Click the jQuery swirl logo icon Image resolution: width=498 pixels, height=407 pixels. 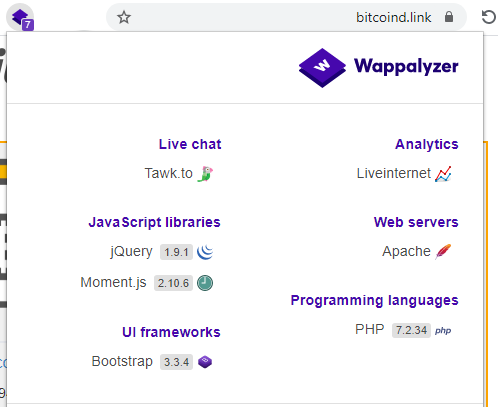[x=205, y=252]
